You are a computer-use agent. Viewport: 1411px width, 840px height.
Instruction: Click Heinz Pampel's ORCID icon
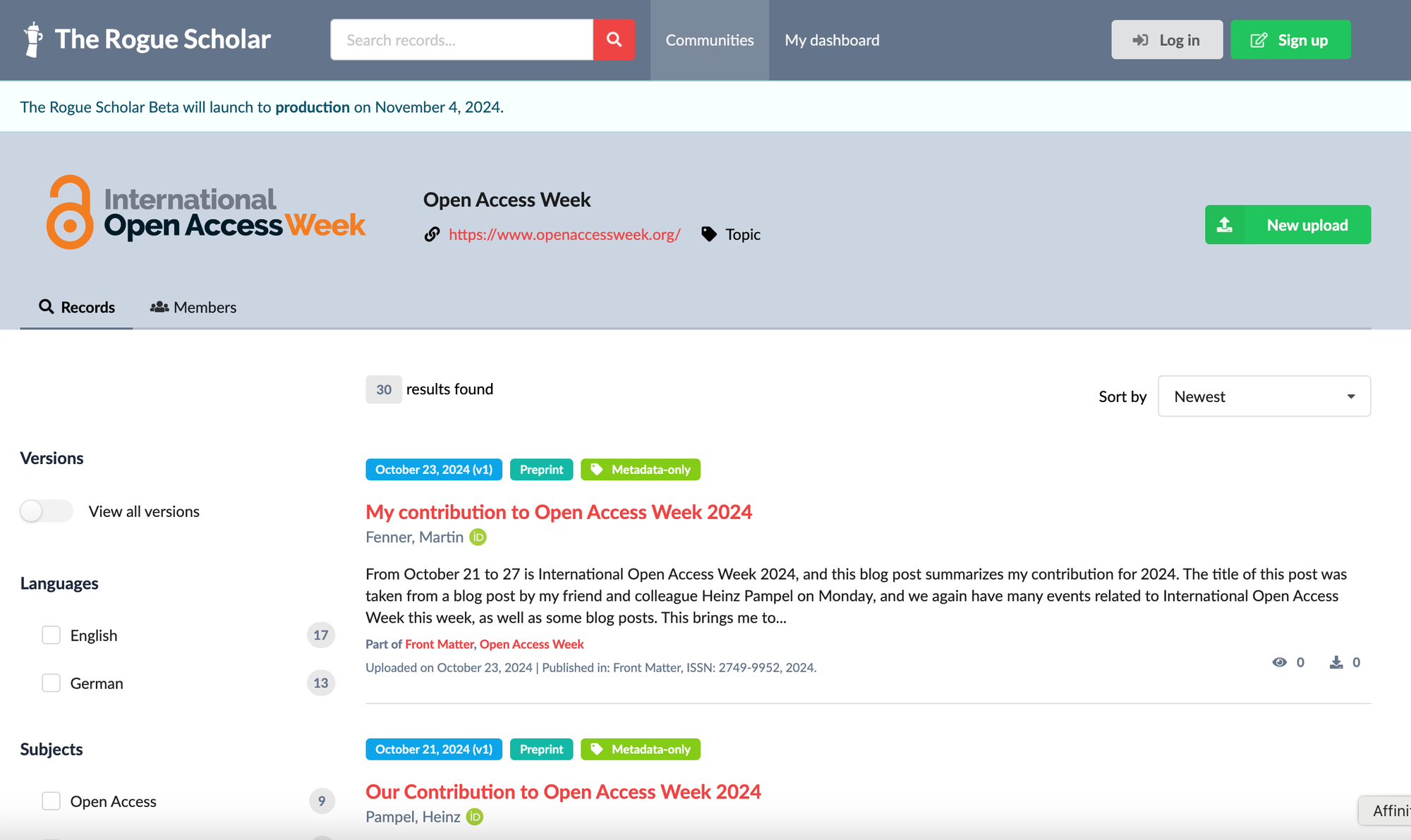point(475,817)
